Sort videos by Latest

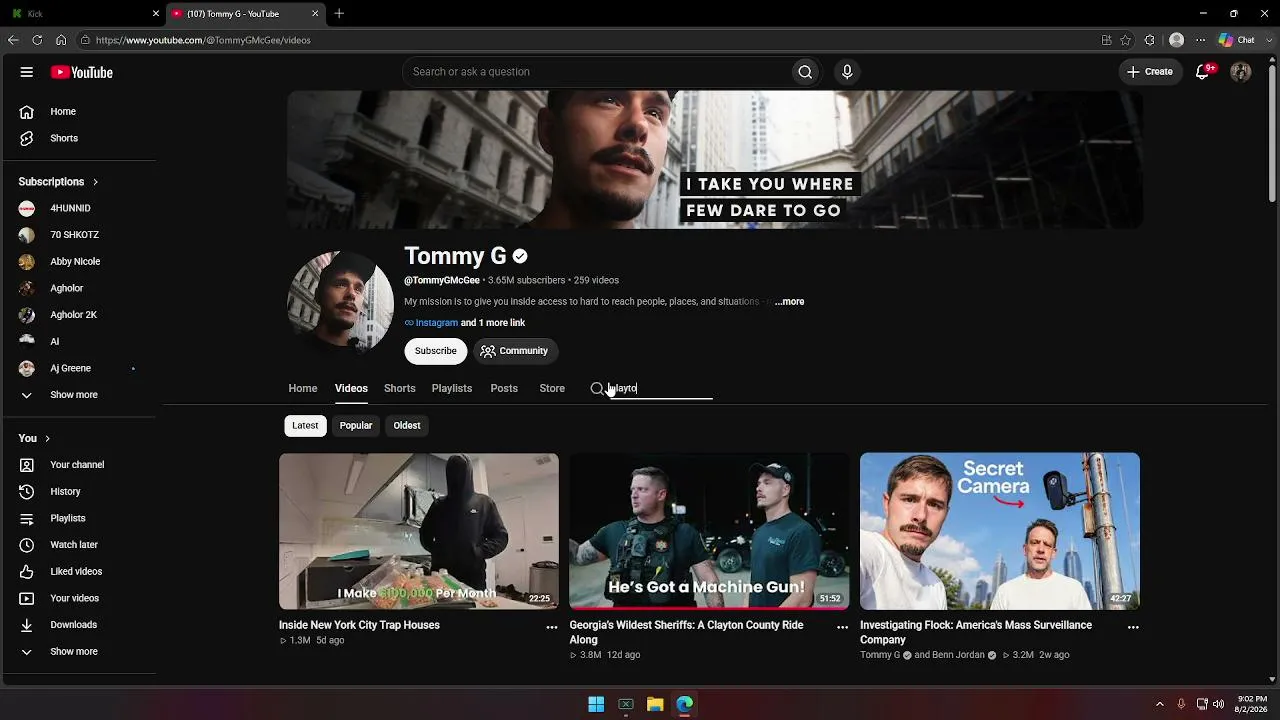305,426
